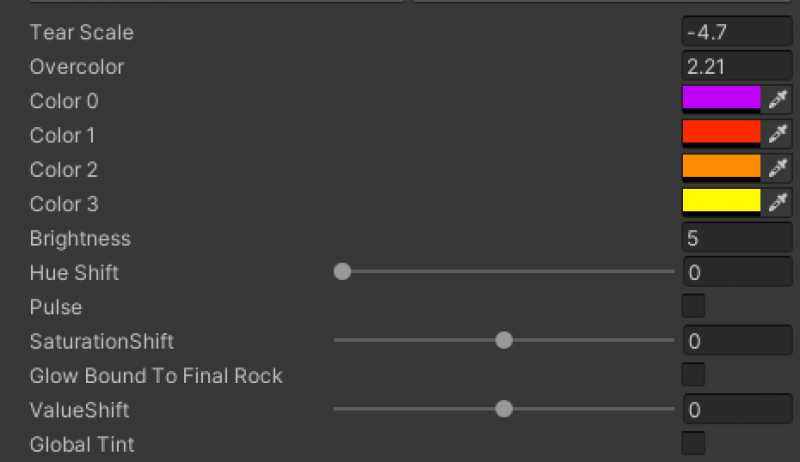This screenshot has height=462, width=800.
Task: Edit the orange Color 2 swatch
Action: pyautogui.click(x=721, y=167)
